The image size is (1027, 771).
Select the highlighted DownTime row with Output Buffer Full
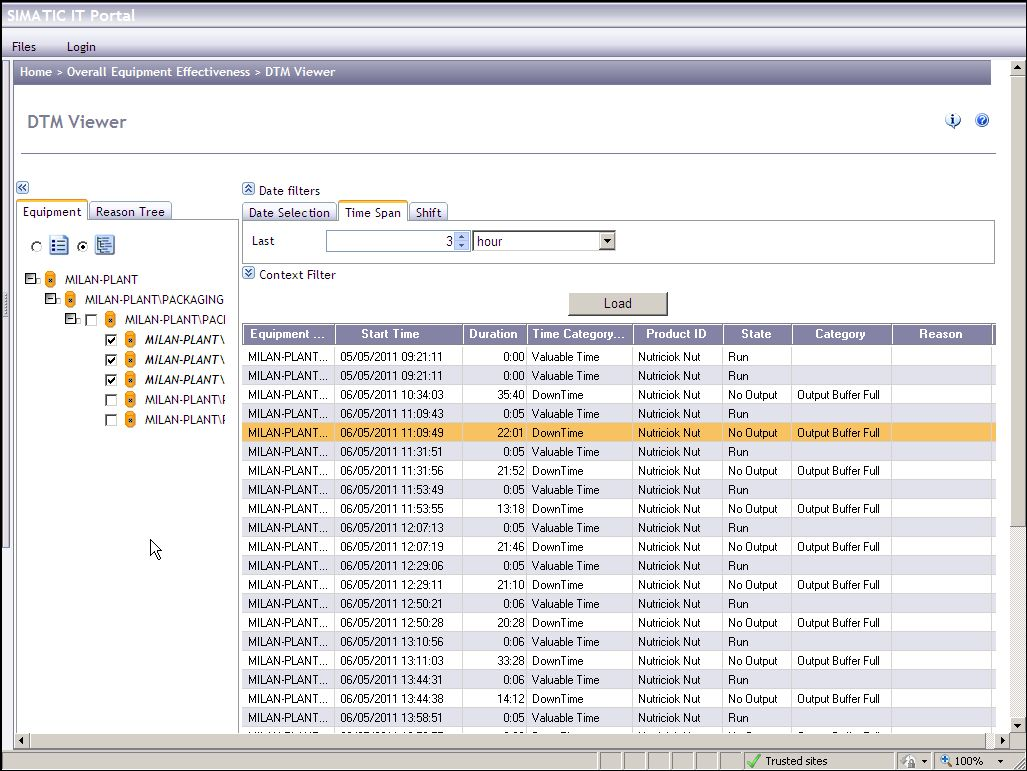point(615,432)
